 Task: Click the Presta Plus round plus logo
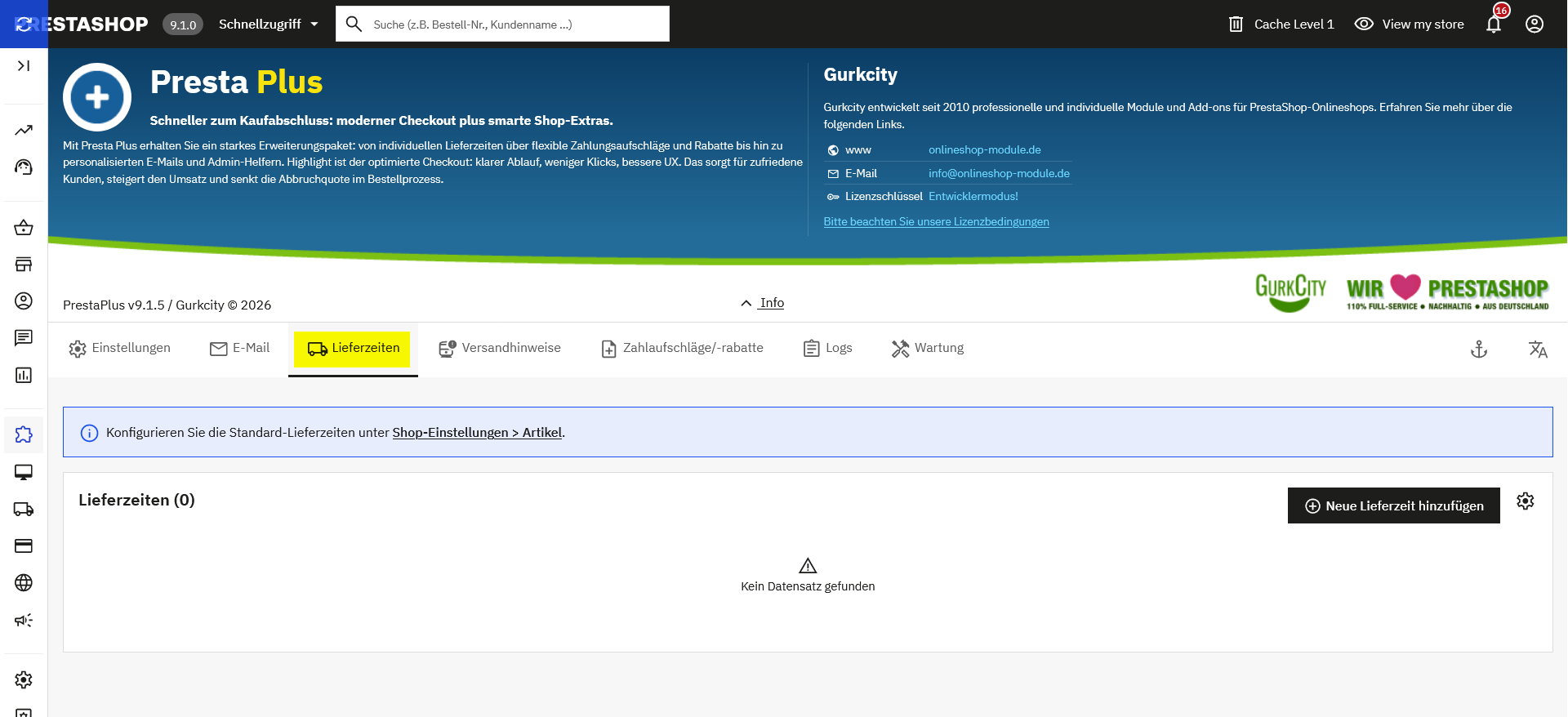point(97,97)
